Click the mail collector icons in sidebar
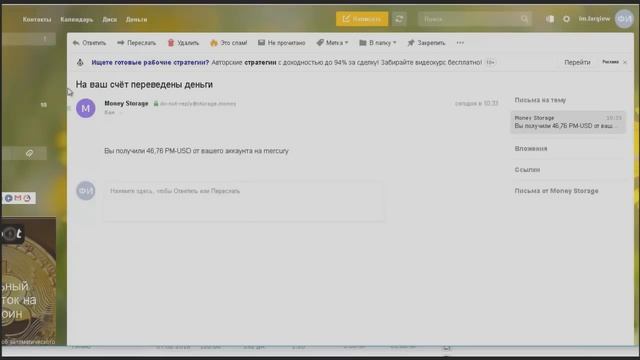The width and height of the screenshot is (640, 360). coord(18,198)
